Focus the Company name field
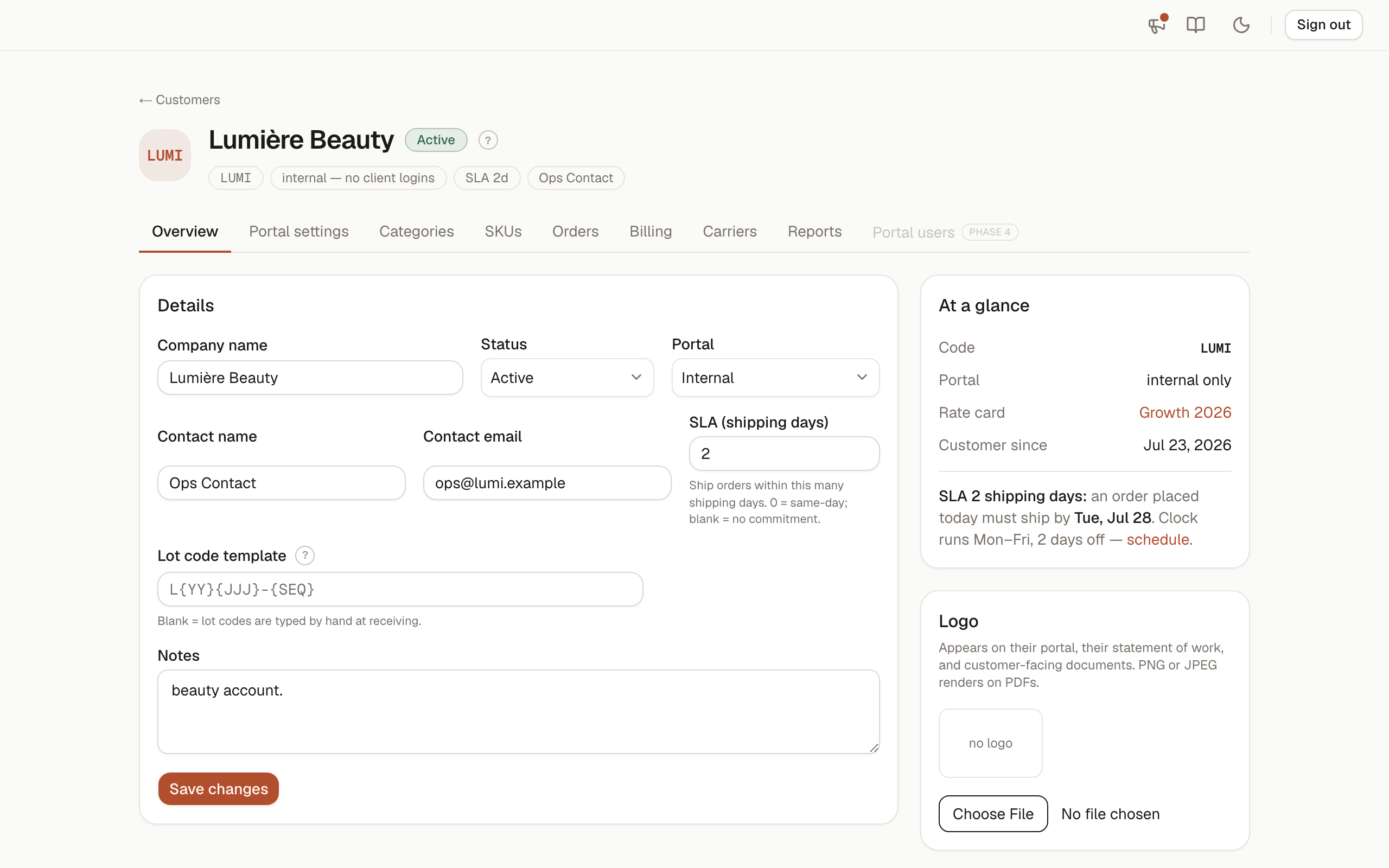Viewport: 1389px width, 868px height. pos(310,378)
